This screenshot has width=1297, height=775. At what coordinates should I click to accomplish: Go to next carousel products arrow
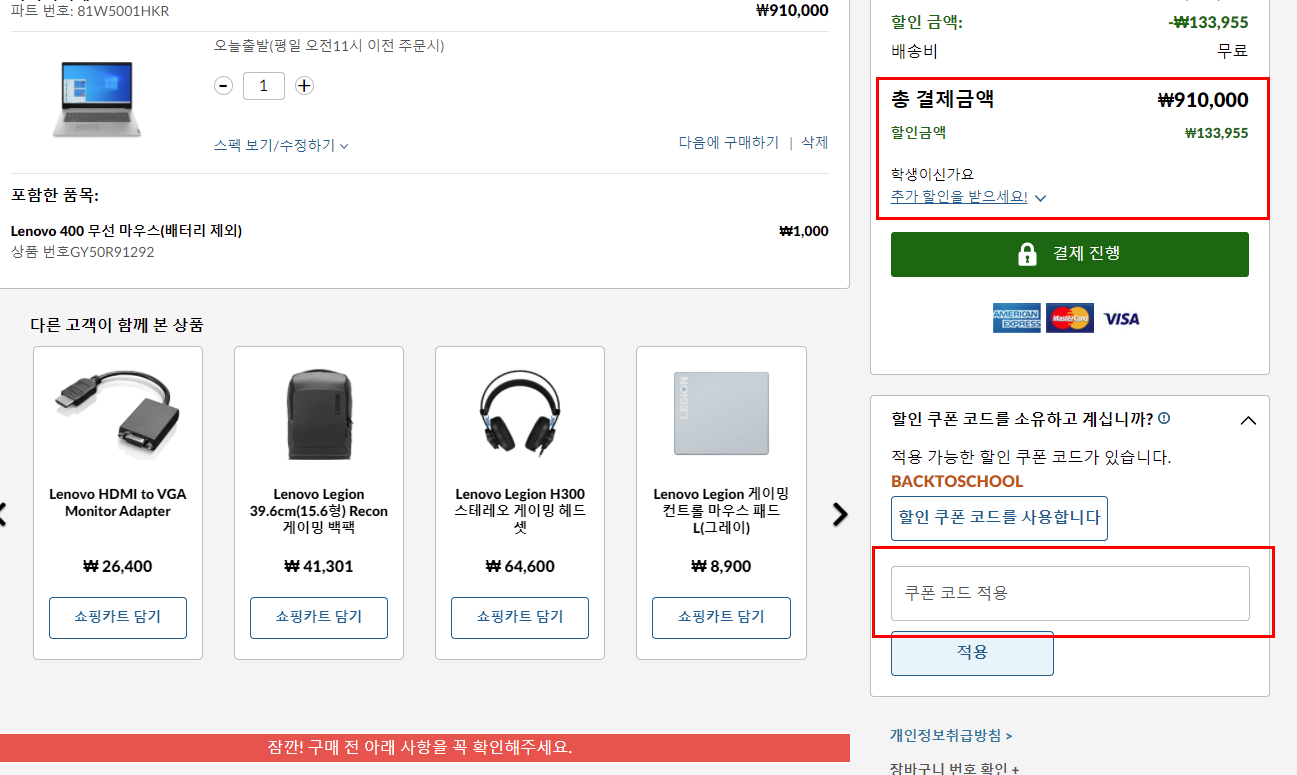click(840, 514)
